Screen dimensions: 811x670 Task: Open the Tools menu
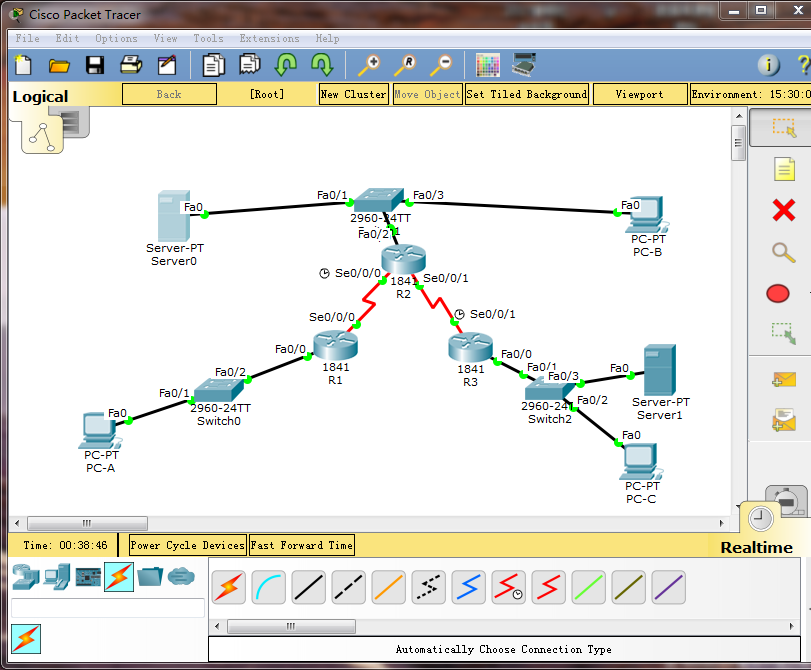[x=208, y=38]
